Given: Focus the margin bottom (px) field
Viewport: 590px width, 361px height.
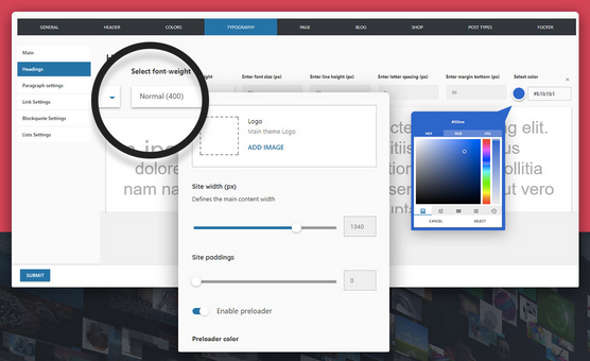Looking at the screenshot, I should tap(476, 92).
